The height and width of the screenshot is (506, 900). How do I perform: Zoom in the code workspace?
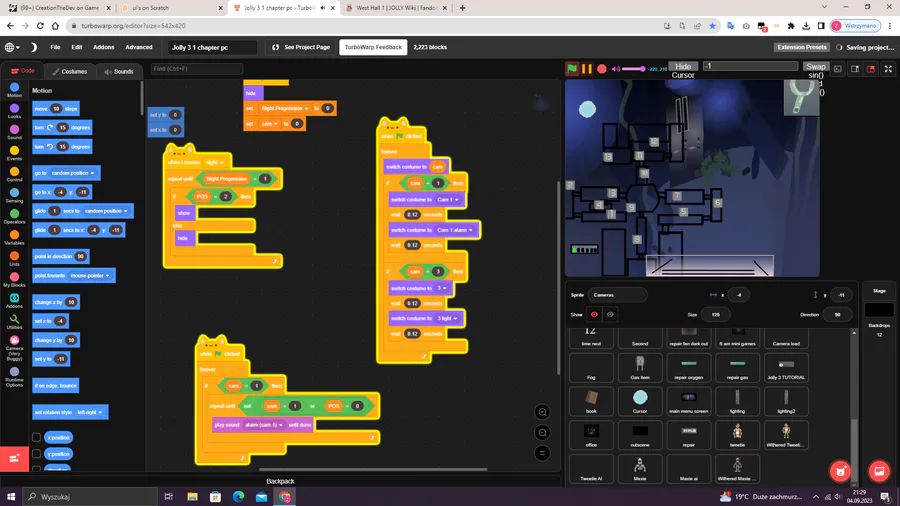pyautogui.click(x=542, y=412)
